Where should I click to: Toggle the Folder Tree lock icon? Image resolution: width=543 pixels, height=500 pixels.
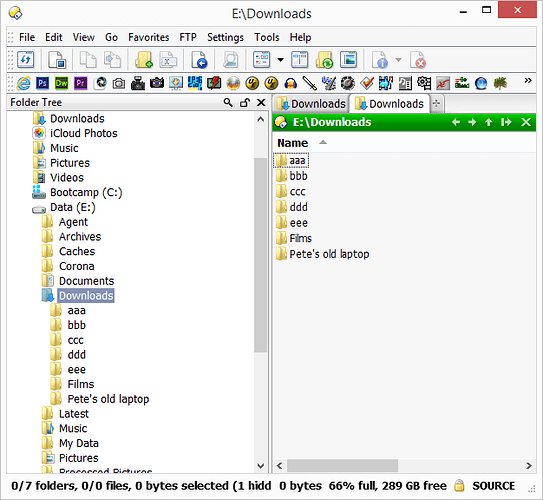245,102
